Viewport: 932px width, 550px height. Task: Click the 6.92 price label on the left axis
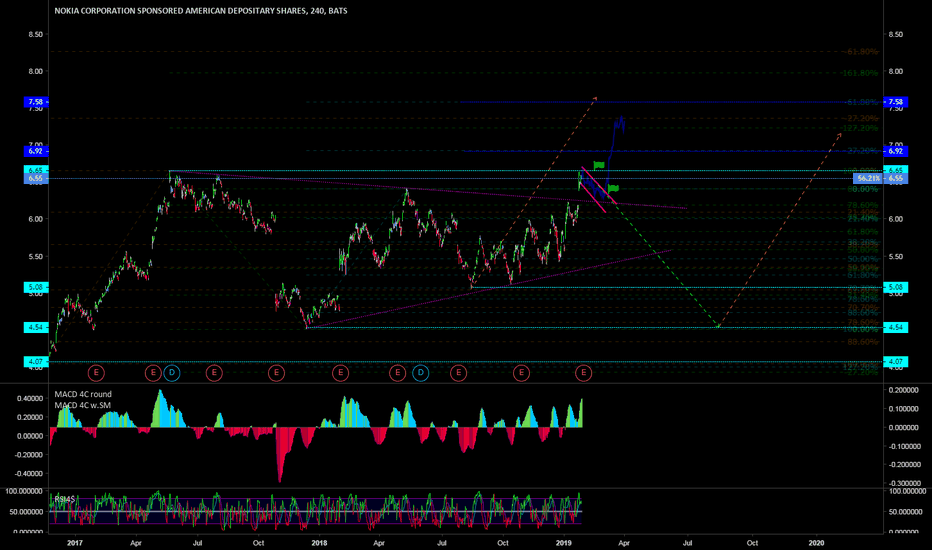(x=36, y=151)
